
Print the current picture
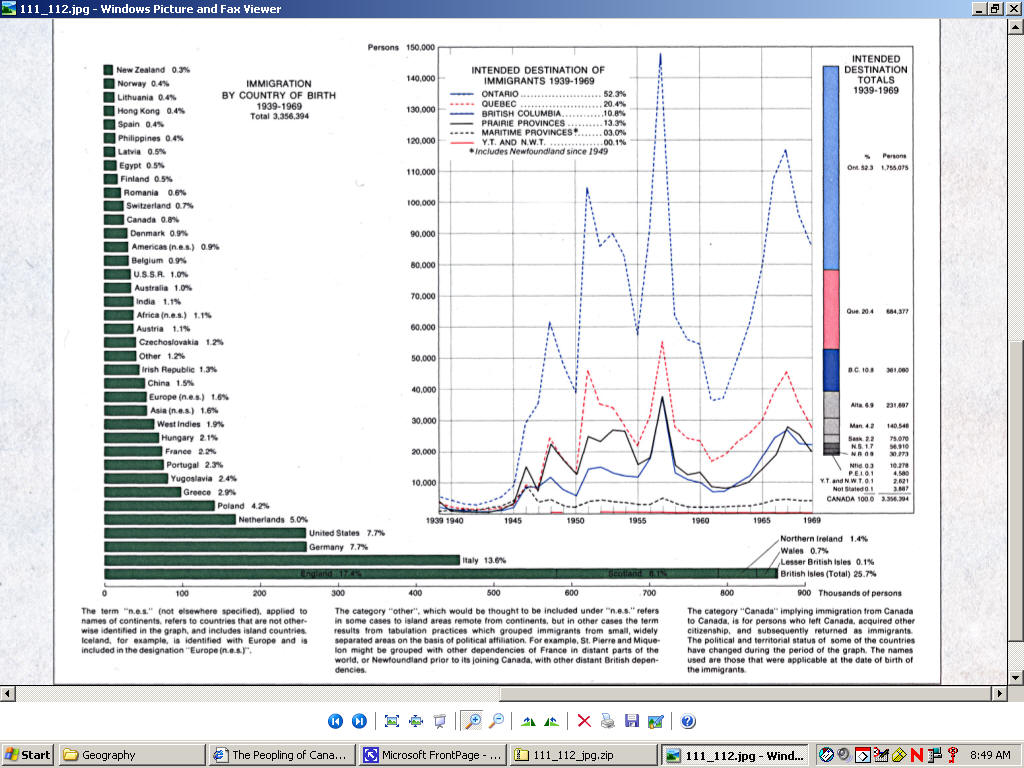click(x=607, y=721)
